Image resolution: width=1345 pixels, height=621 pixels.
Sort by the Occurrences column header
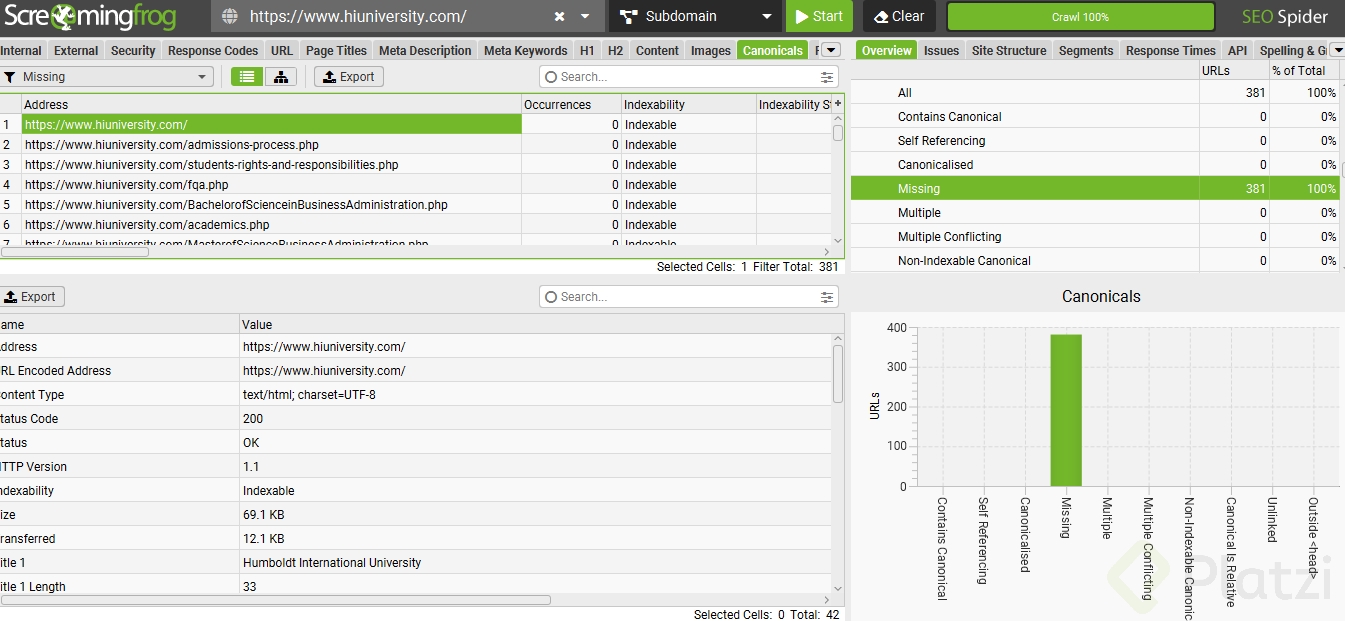tap(571, 105)
